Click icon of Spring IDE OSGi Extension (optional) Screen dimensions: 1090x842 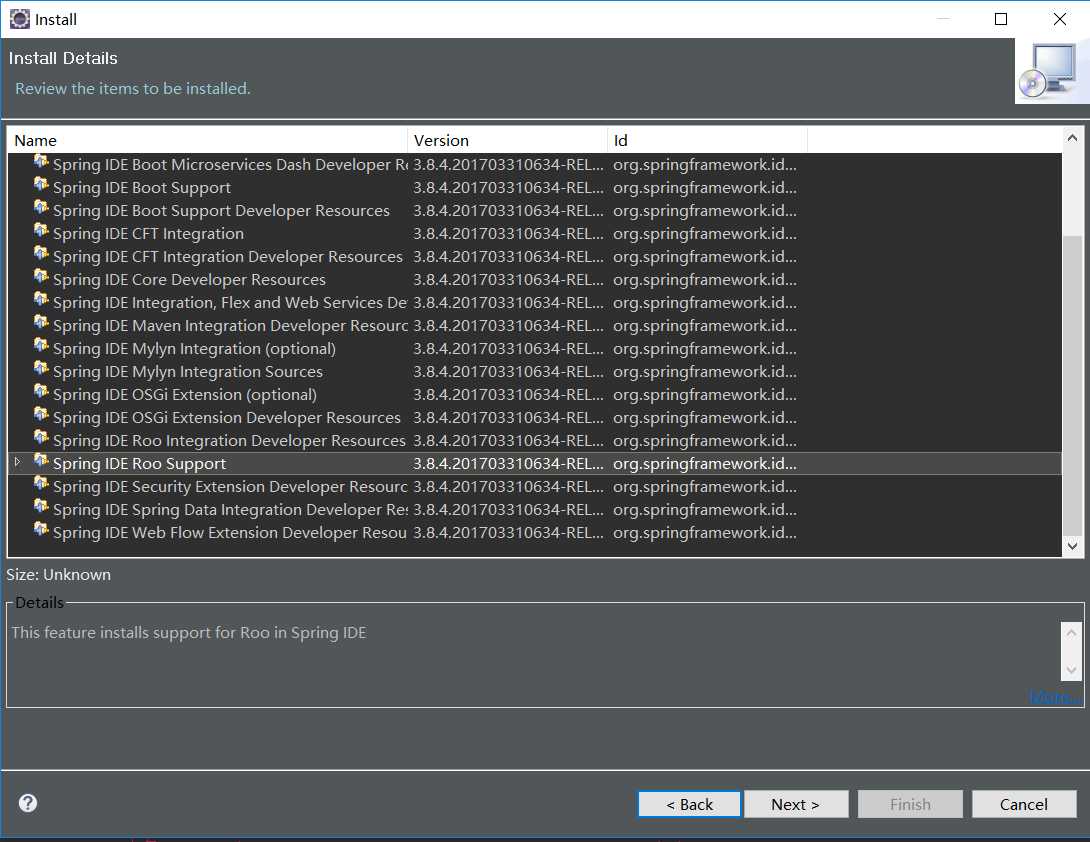pyautogui.click(x=41, y=392)
